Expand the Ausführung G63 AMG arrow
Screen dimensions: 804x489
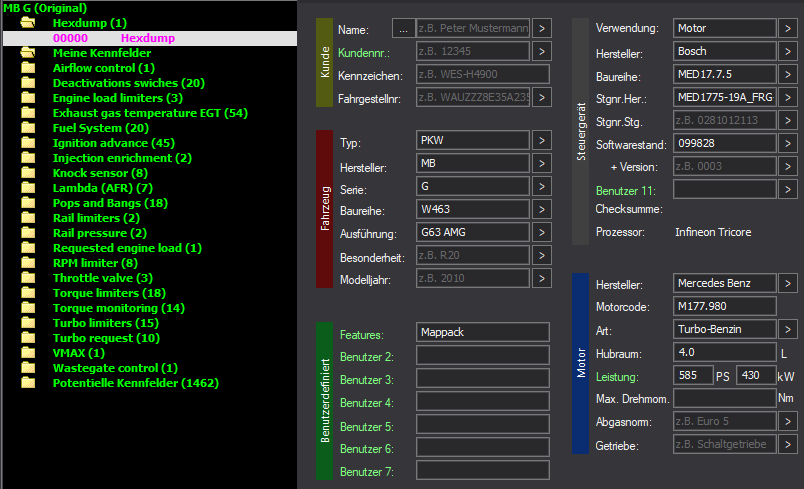click(541, 232)
